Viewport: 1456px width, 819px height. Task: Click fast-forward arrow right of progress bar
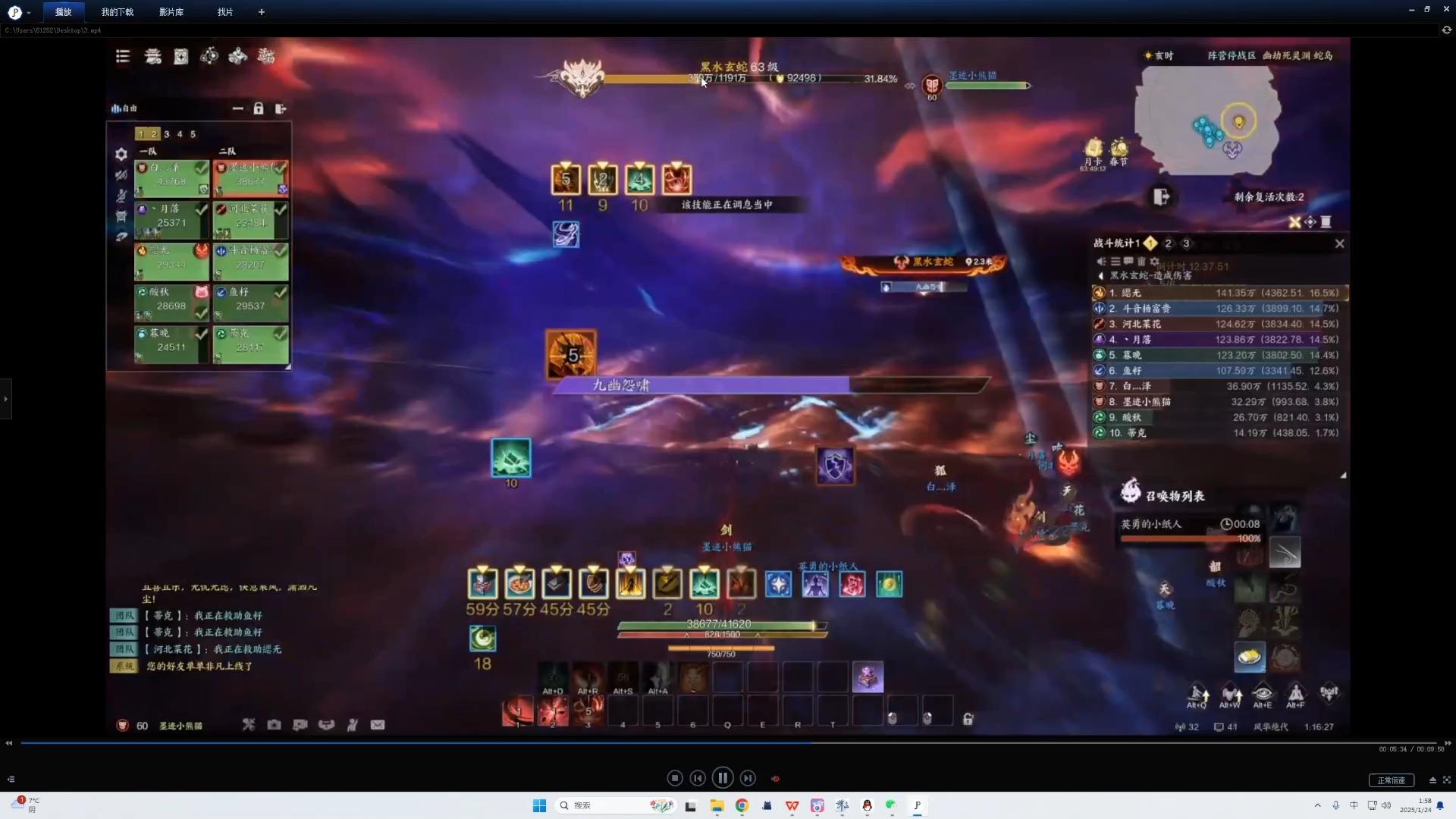click(1448, 743)
